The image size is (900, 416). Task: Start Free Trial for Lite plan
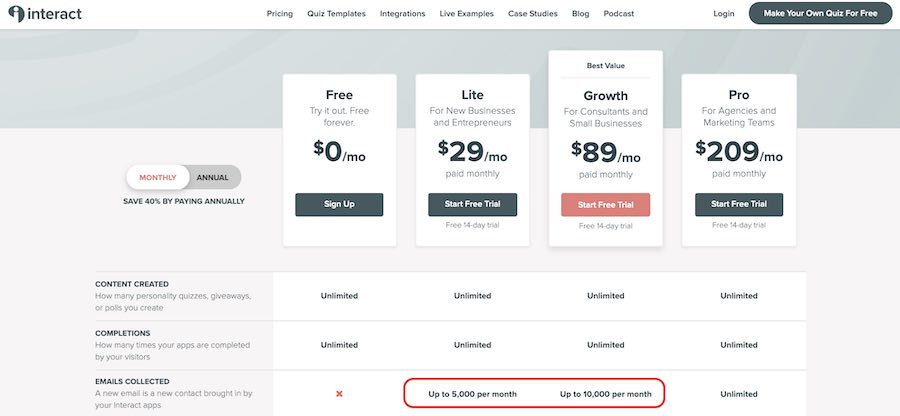(472, 204)
